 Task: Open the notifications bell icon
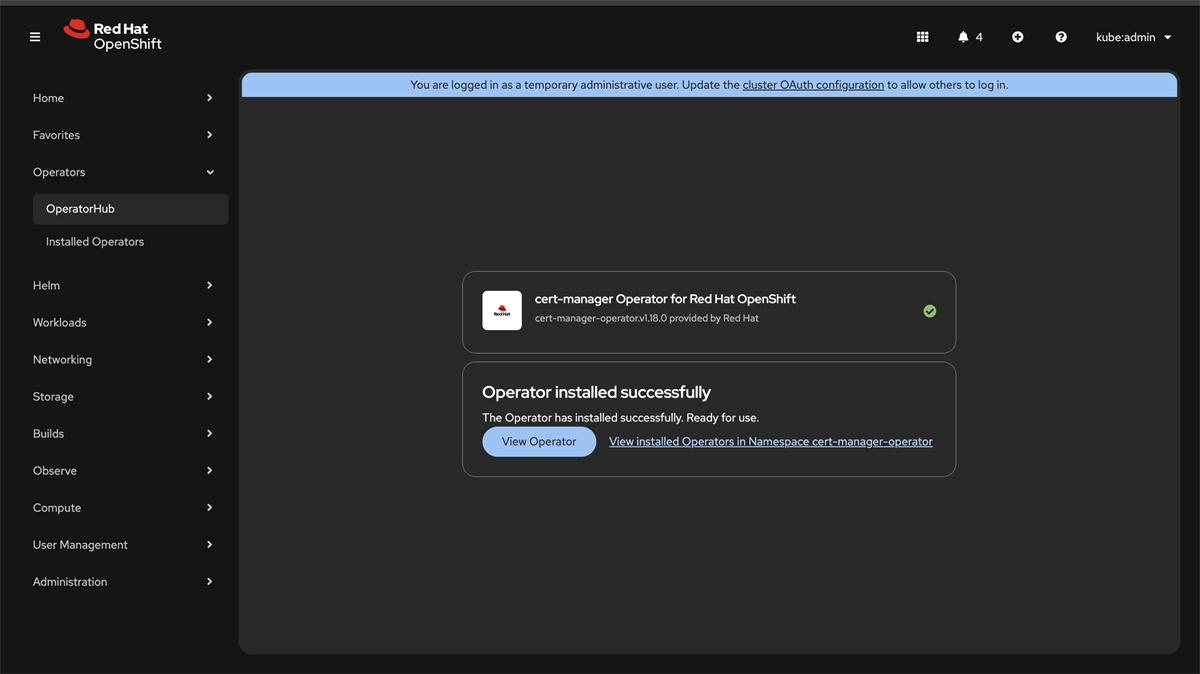tap(963, 37)
